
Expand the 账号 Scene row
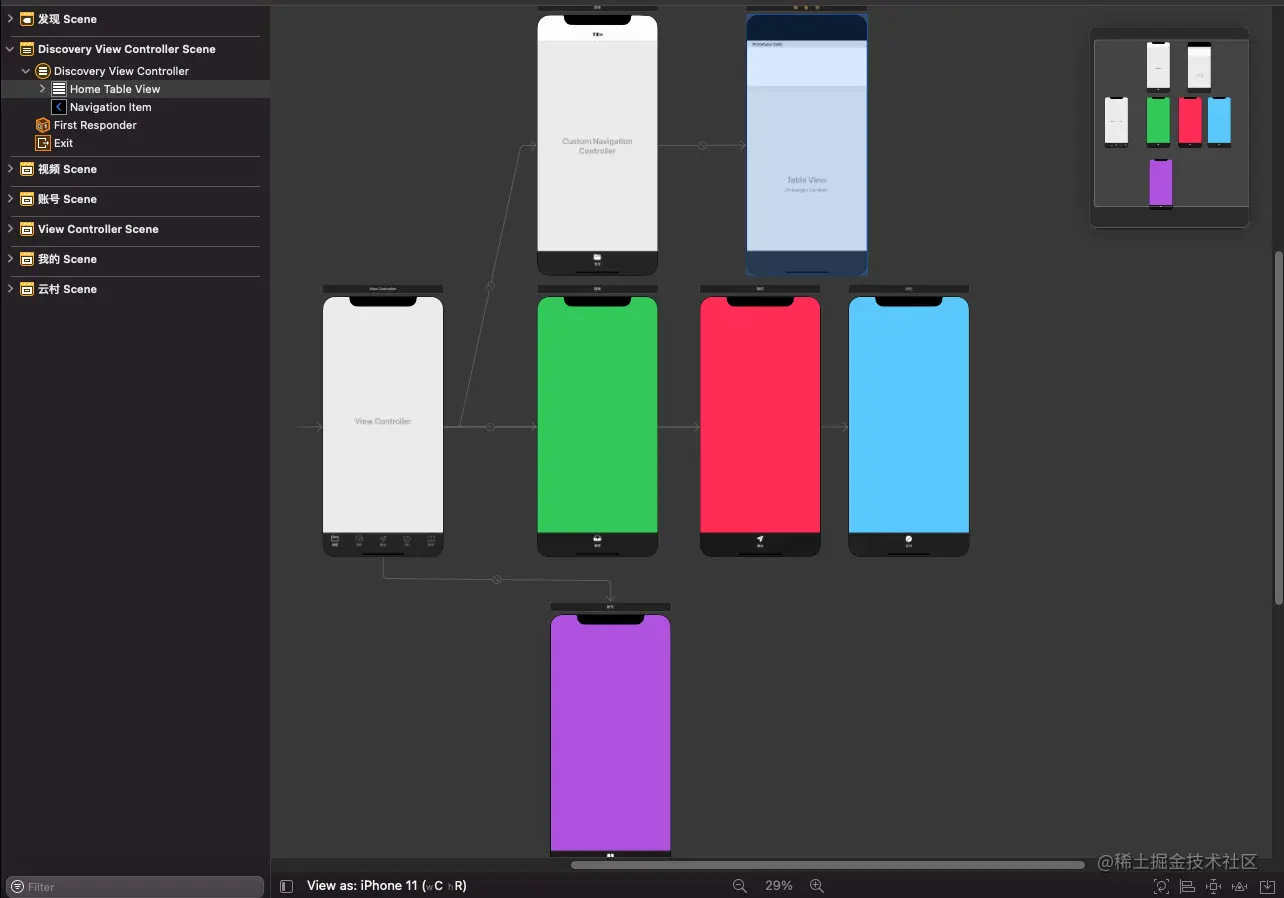[10, 199]
